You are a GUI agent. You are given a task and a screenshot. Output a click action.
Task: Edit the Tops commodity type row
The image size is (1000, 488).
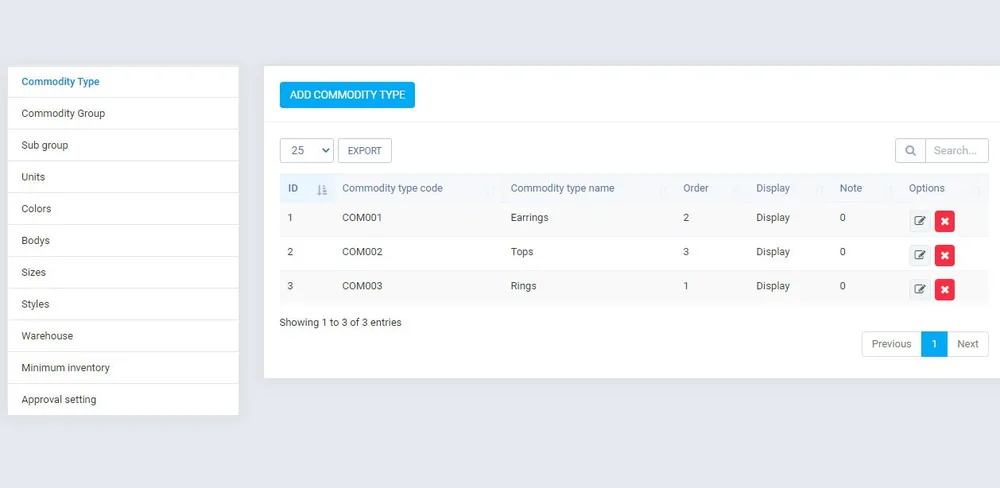click(920, 255)
